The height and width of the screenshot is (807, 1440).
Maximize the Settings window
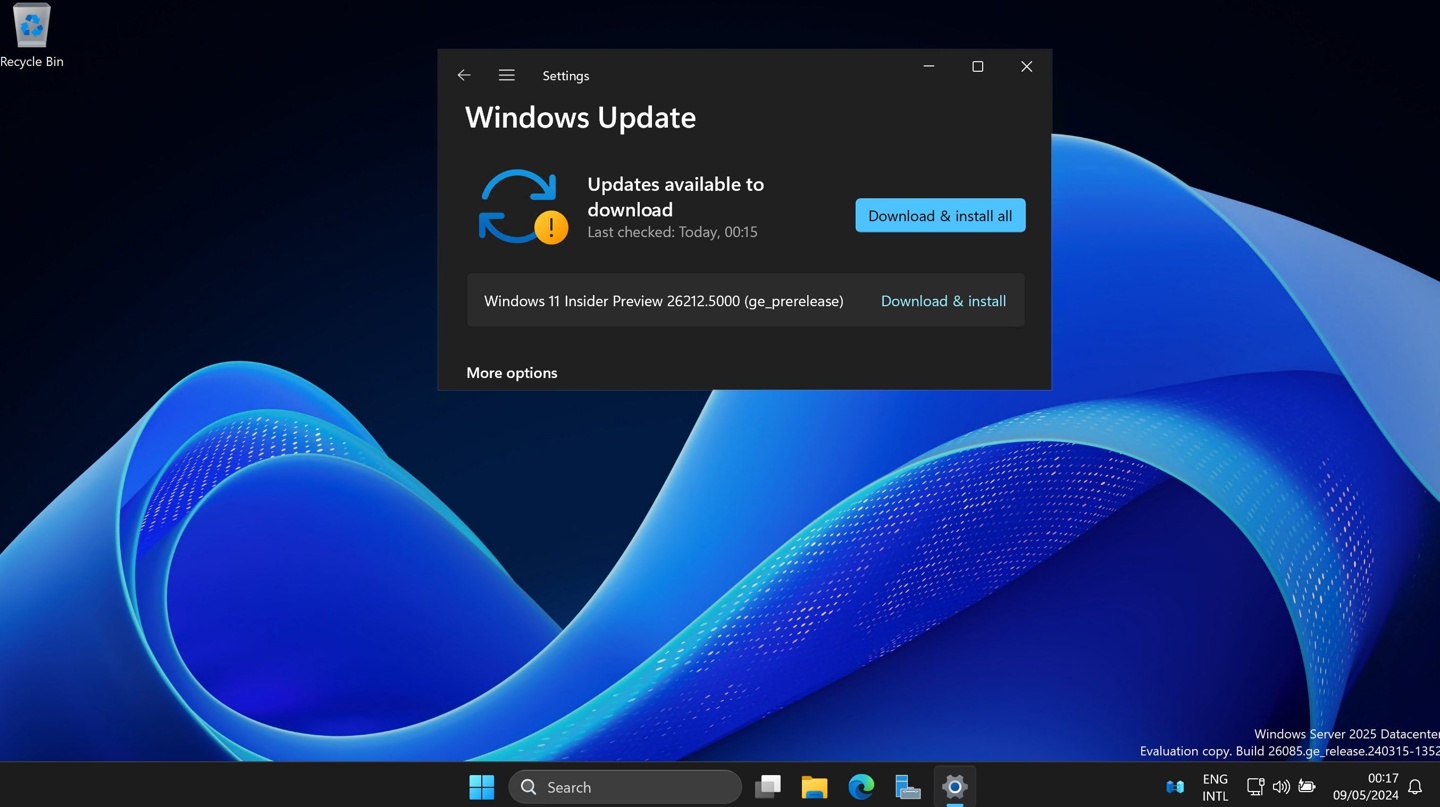point(978,67)
